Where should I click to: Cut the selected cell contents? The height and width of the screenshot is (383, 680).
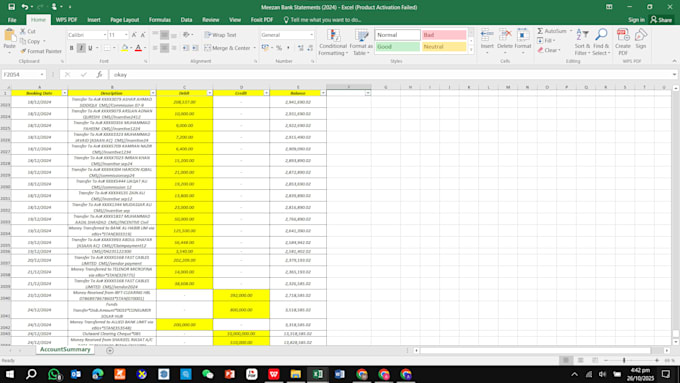click(x=27, y=31)
